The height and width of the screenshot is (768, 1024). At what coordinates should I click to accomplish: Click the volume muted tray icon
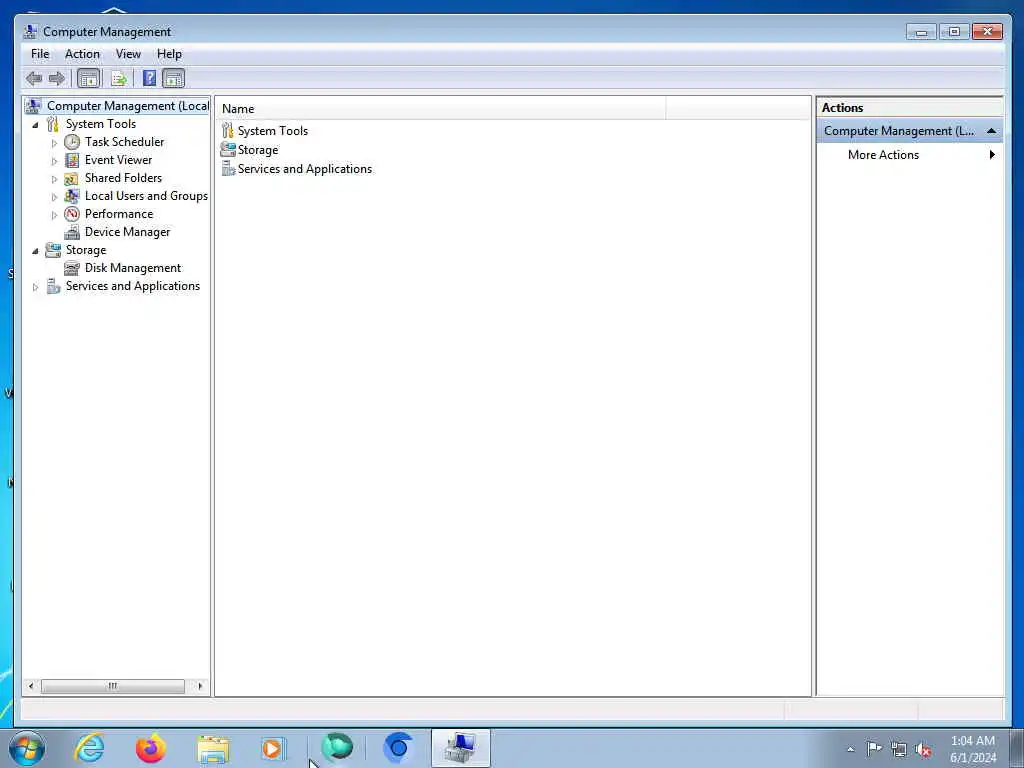(923, 750)
